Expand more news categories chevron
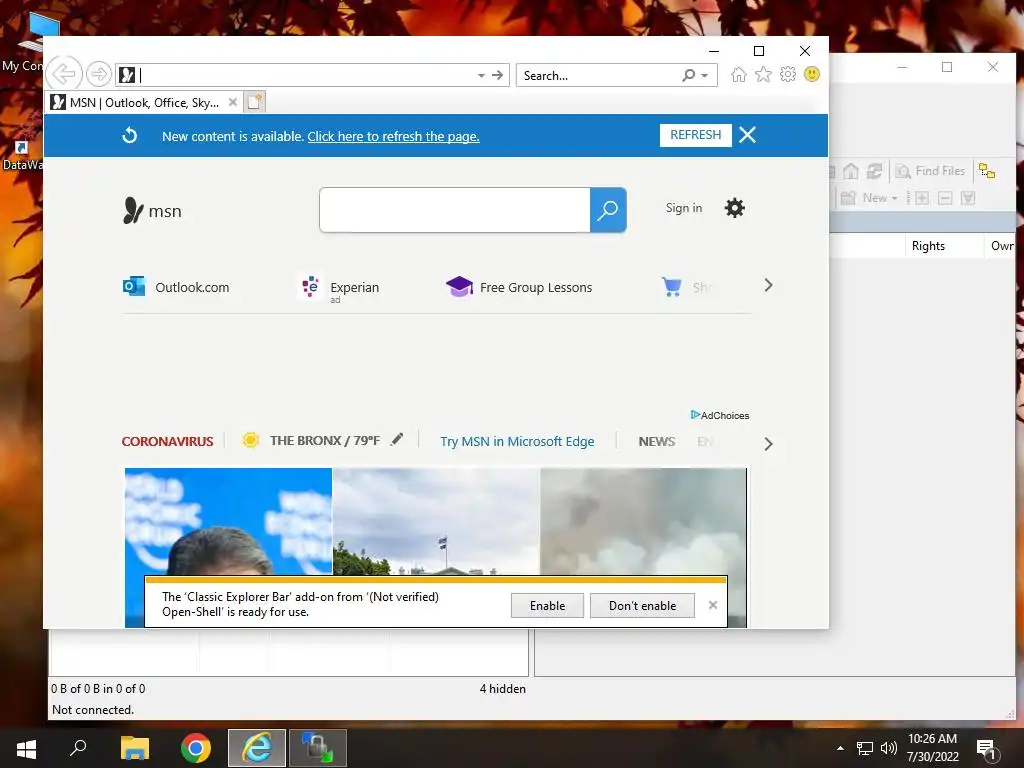The width and height of the screenshot is (1024, 768). (x=769, y=444)
